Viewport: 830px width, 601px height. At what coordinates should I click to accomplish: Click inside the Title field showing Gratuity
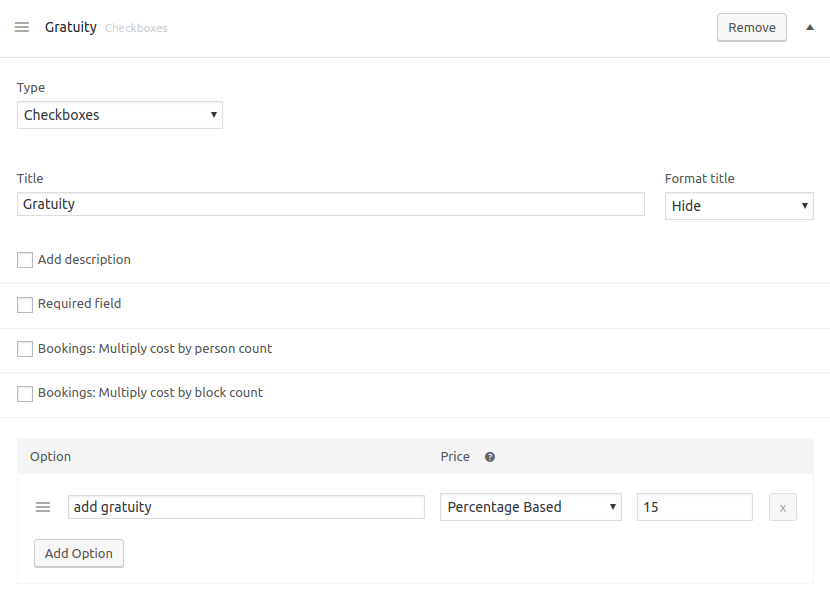[330, 204]
